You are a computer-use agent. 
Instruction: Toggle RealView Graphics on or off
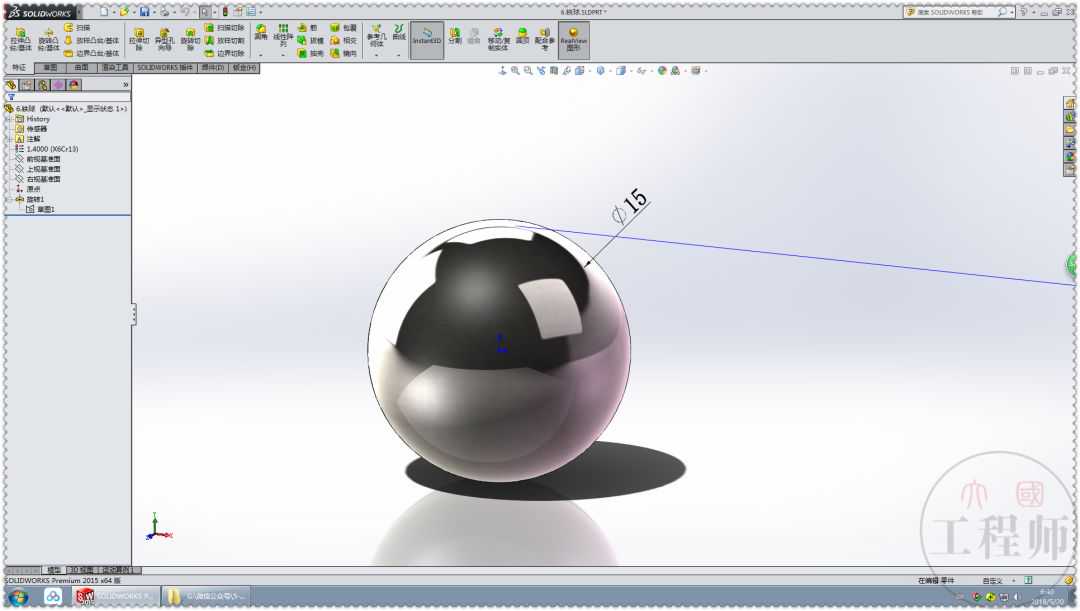coord(573,38)
